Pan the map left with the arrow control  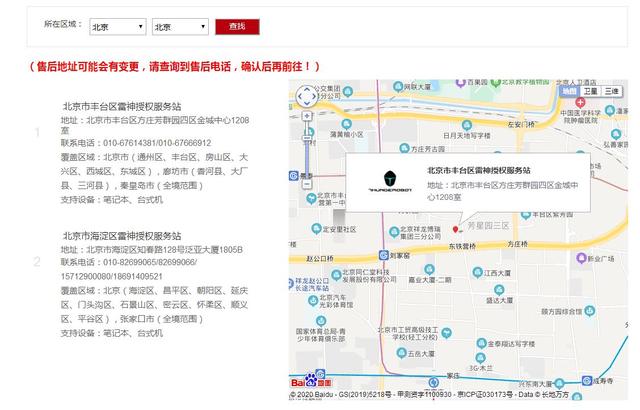coord(300,97)
